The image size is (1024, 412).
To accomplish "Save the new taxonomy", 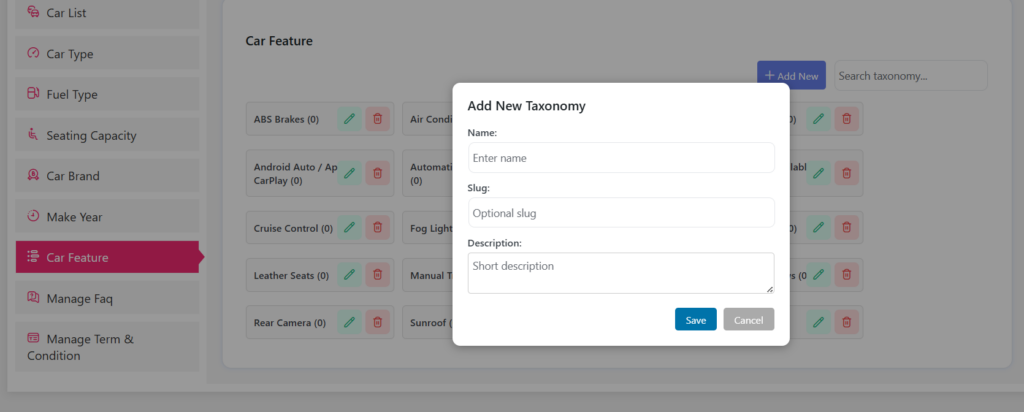I will click(x=696, y=319).
